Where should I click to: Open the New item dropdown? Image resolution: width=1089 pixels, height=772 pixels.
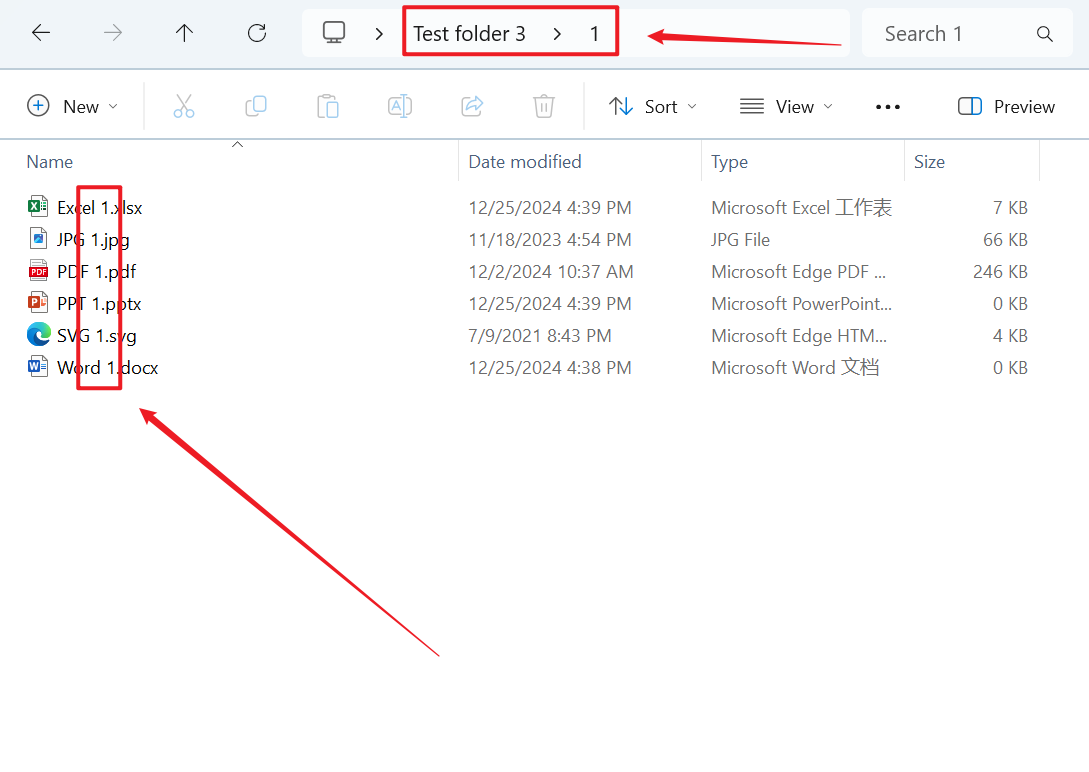pos(73,106)
